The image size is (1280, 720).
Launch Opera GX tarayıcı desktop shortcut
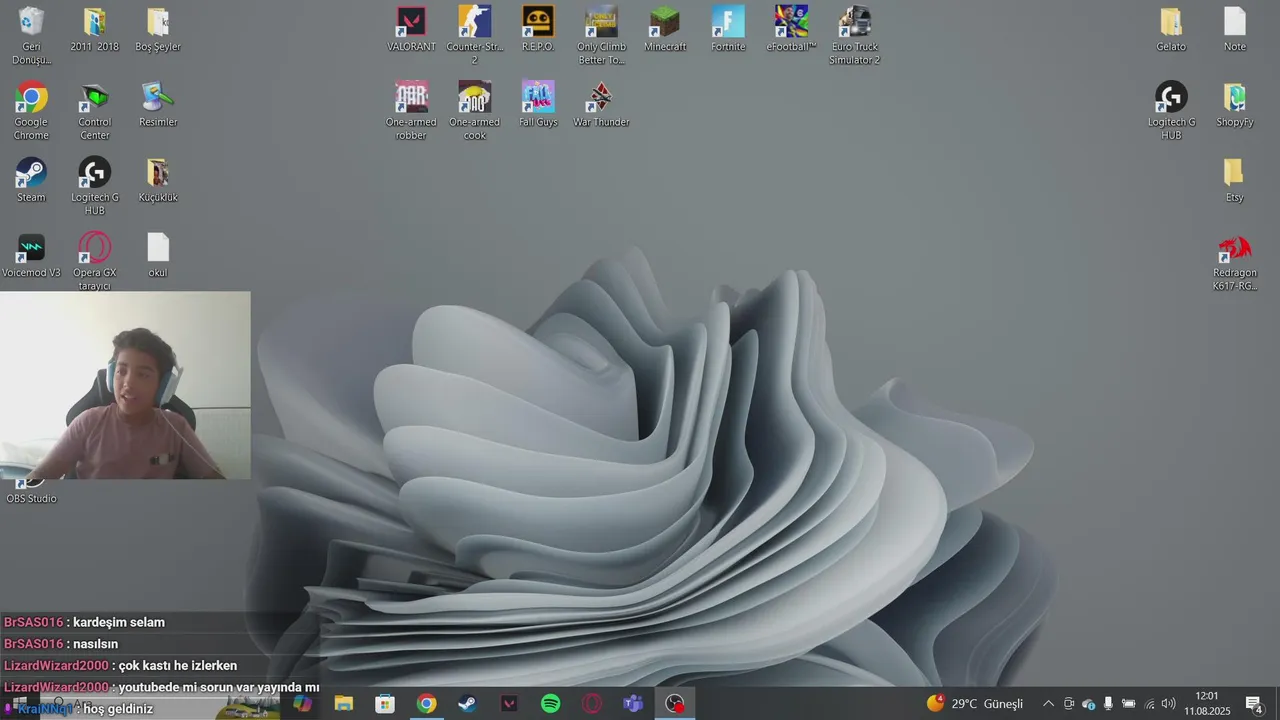pyautogui.click(x=95, y=261)
